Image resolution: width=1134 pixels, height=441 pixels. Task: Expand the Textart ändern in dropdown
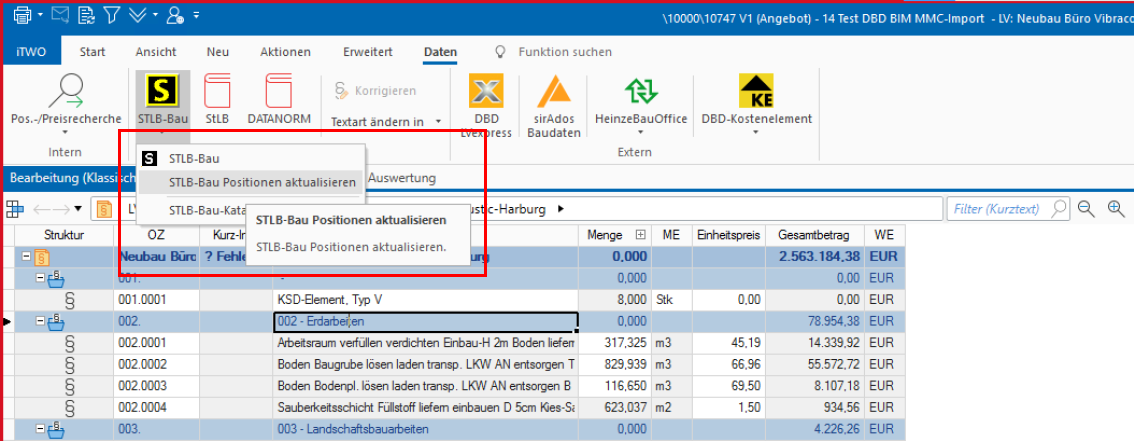click(x=438, y=121)
